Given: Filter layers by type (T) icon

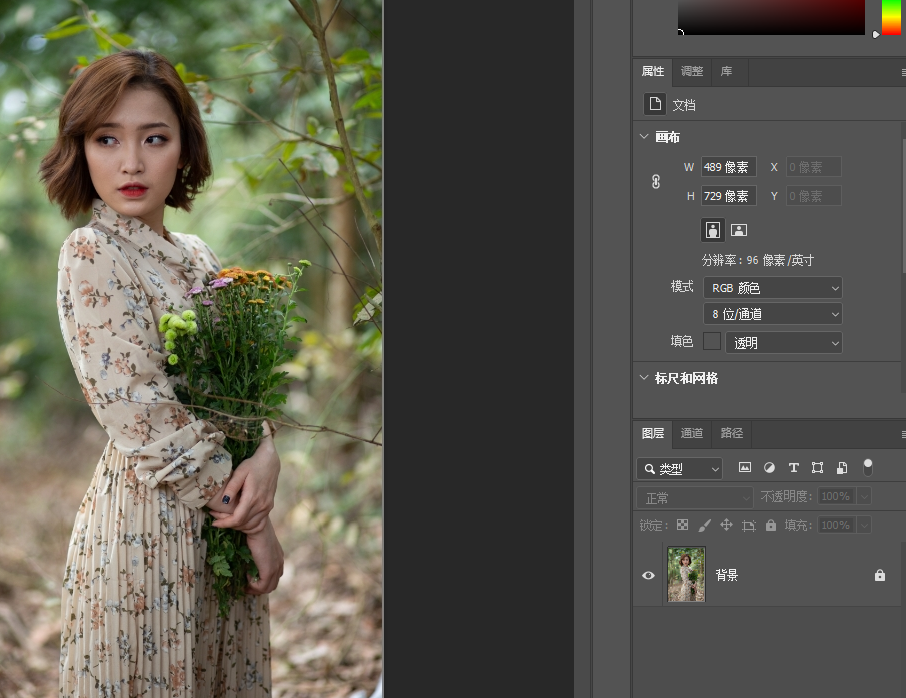Looking at the screenshot, I should pos(793,467).
